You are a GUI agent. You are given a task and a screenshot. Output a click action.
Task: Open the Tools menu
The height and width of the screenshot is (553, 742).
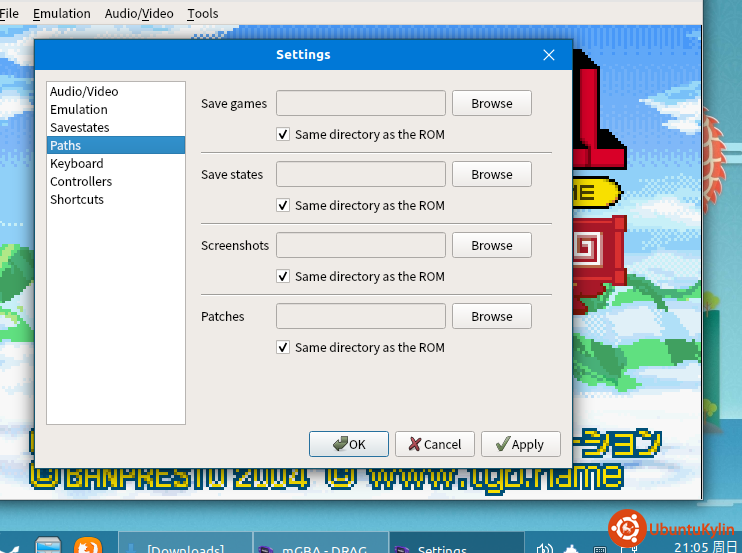click(203, 13)
